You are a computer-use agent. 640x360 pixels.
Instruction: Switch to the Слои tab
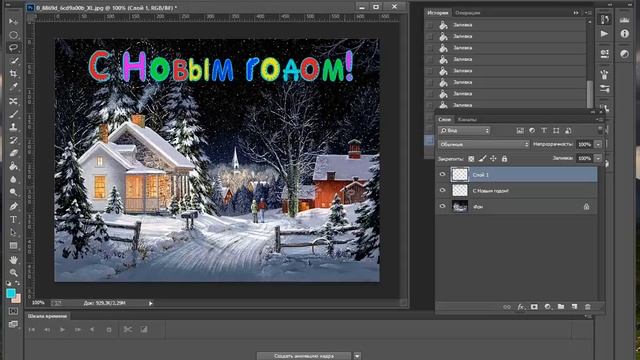pyautogui.click(x=444, y=120)
